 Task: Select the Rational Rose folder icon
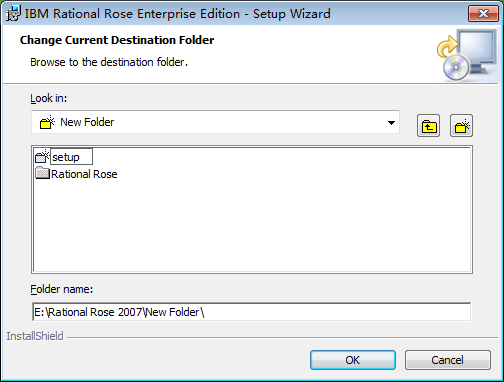pos(42,173)
